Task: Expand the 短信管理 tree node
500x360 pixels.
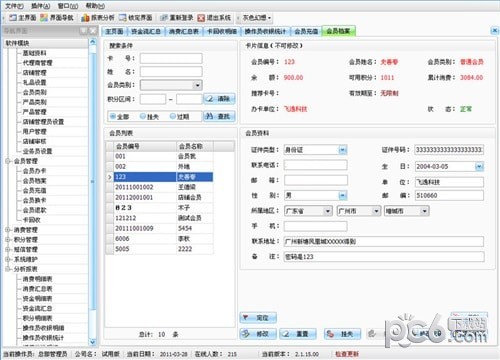Action: (x=8, y=250)
